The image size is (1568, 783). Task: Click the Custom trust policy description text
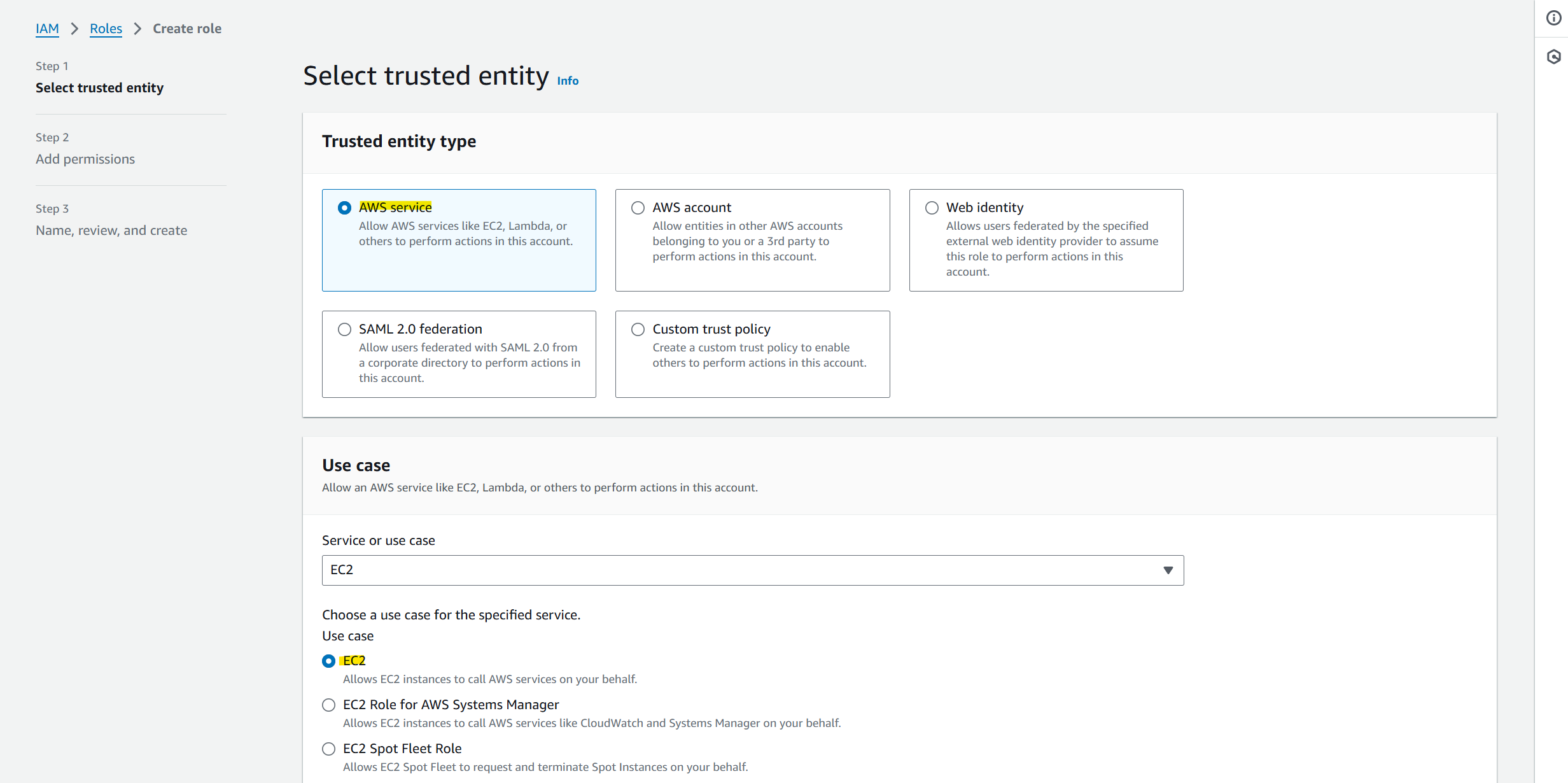759,355
